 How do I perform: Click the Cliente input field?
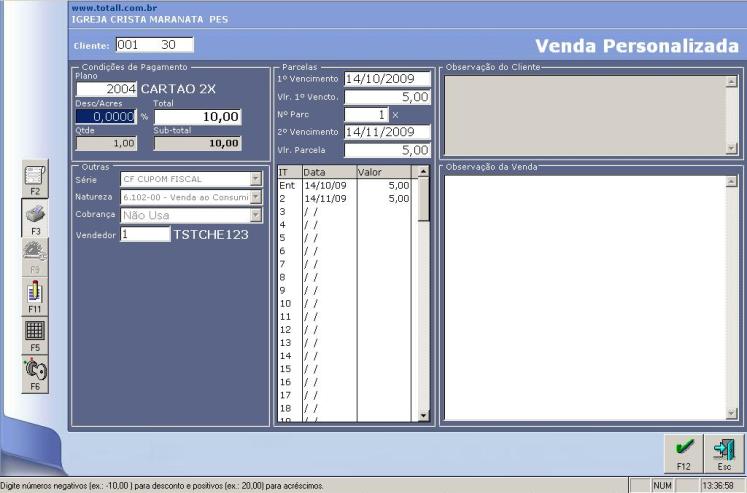point(154,45)
